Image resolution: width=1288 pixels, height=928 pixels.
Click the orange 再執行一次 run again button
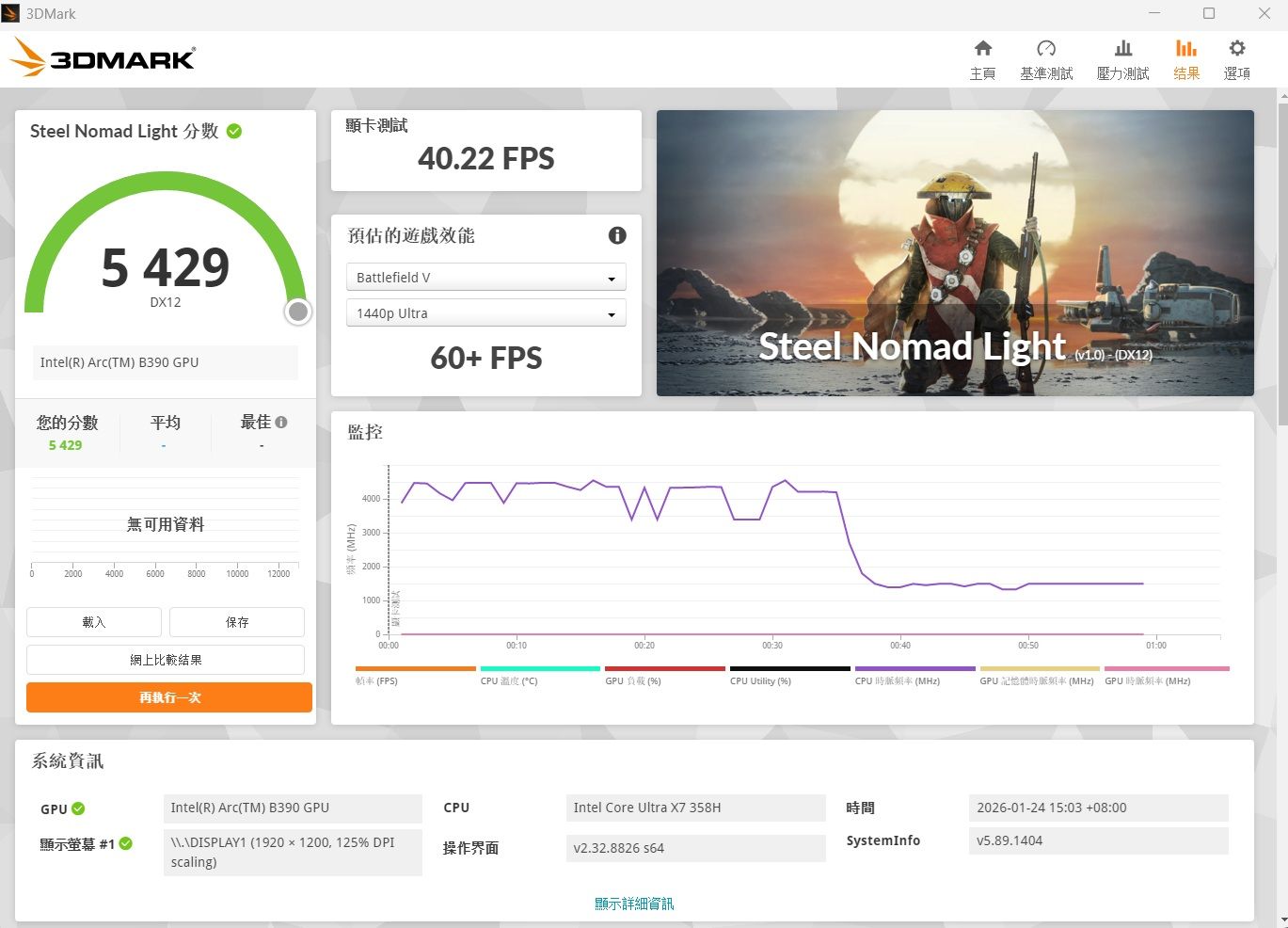click(x=169, y=697)
